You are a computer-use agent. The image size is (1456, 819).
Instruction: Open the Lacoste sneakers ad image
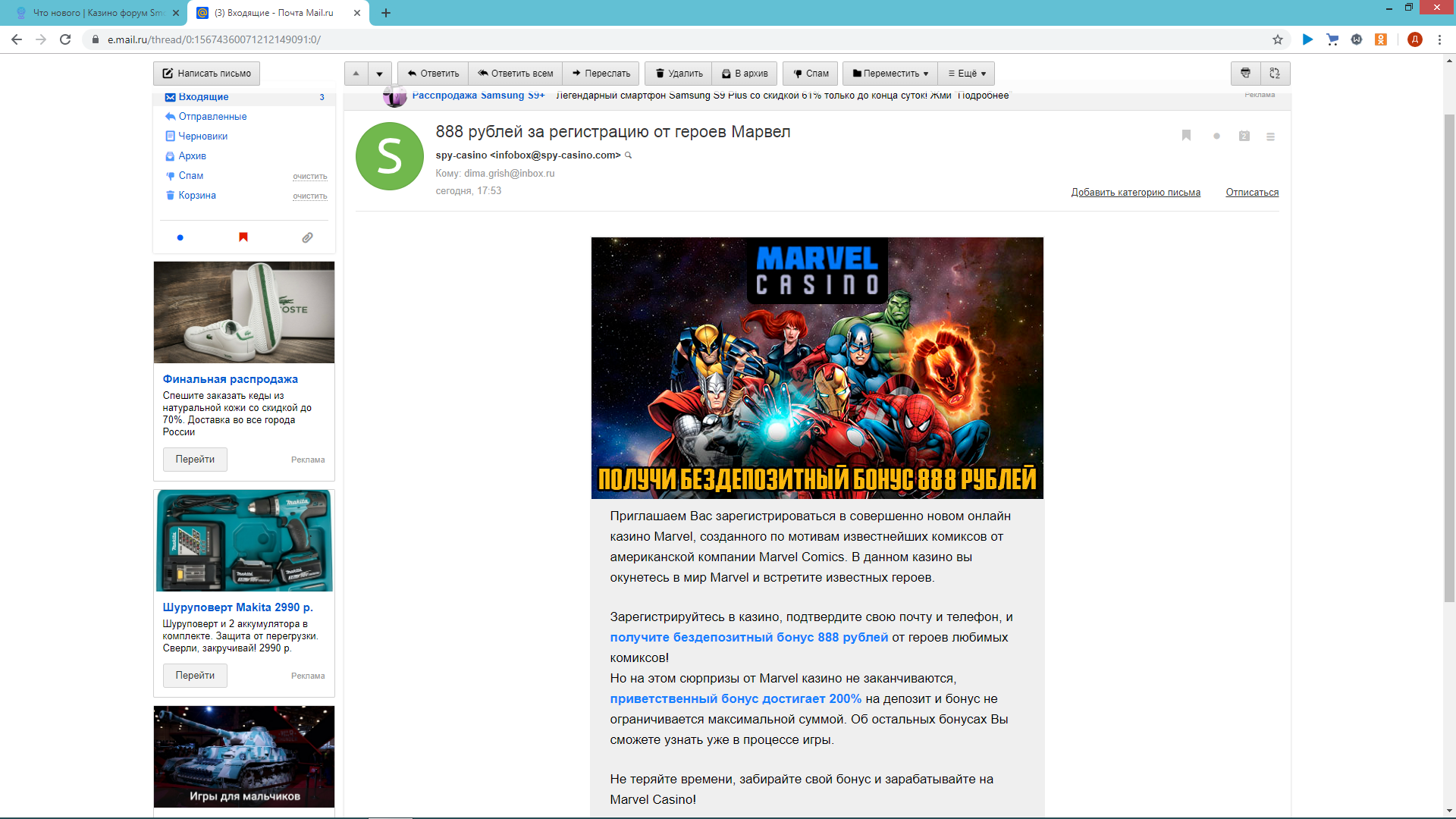pos(244,312)
